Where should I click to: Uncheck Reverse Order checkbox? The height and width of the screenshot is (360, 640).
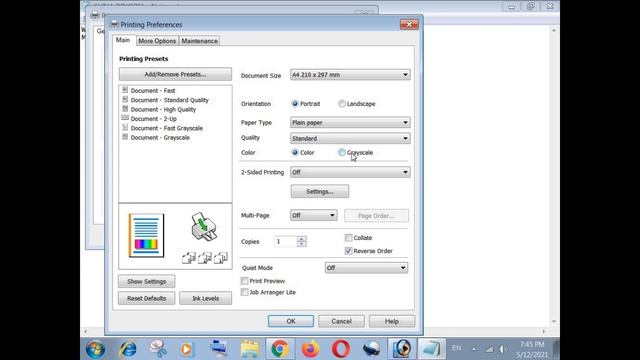[x=348, y=251]
